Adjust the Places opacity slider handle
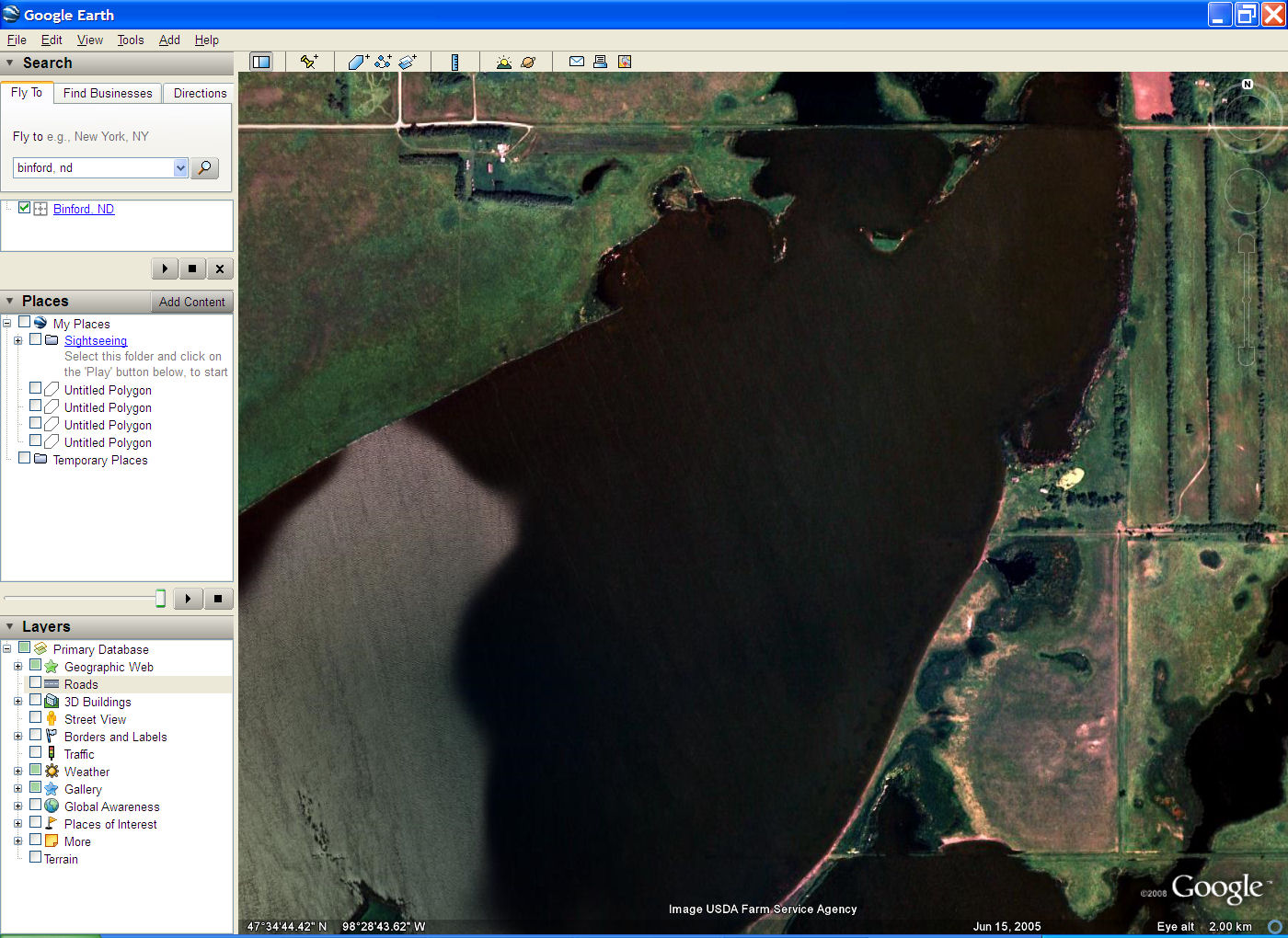 [x=160, y=599]
